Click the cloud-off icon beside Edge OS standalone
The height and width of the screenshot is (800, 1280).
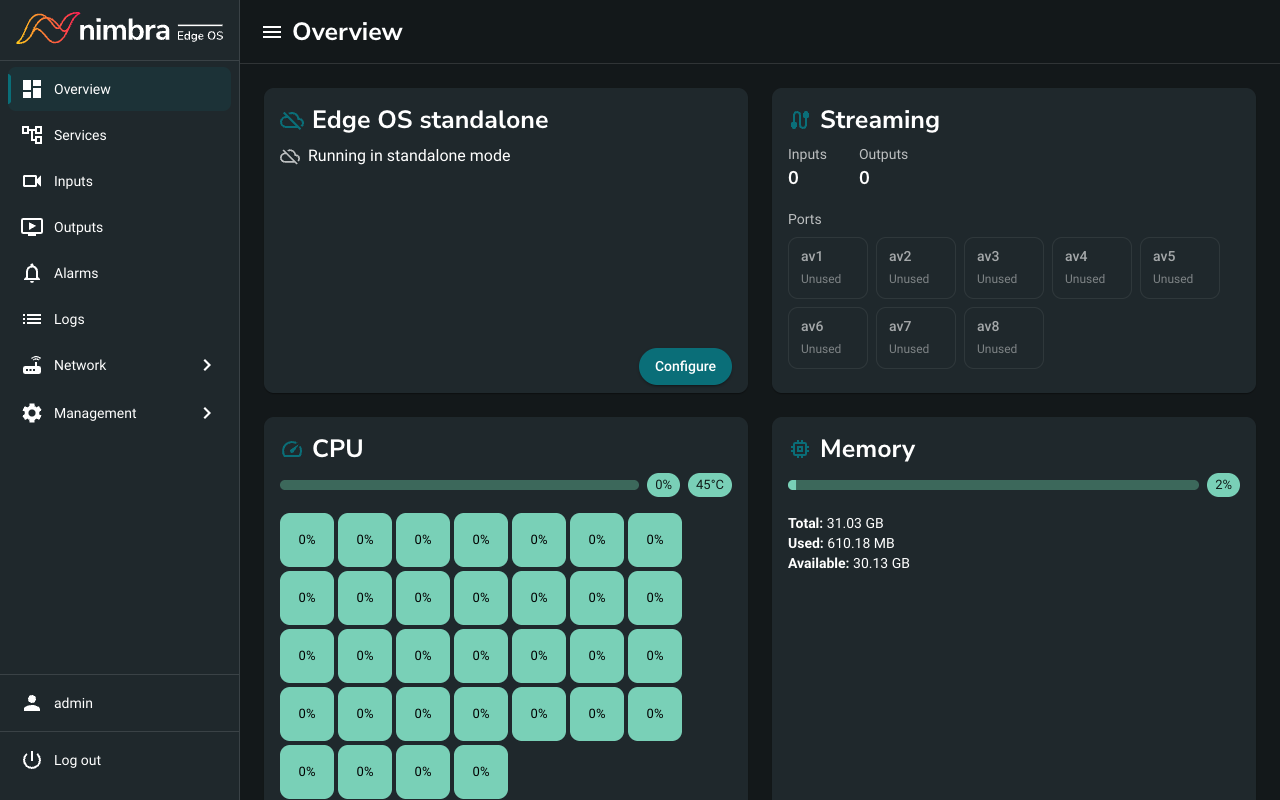(292, 121)
